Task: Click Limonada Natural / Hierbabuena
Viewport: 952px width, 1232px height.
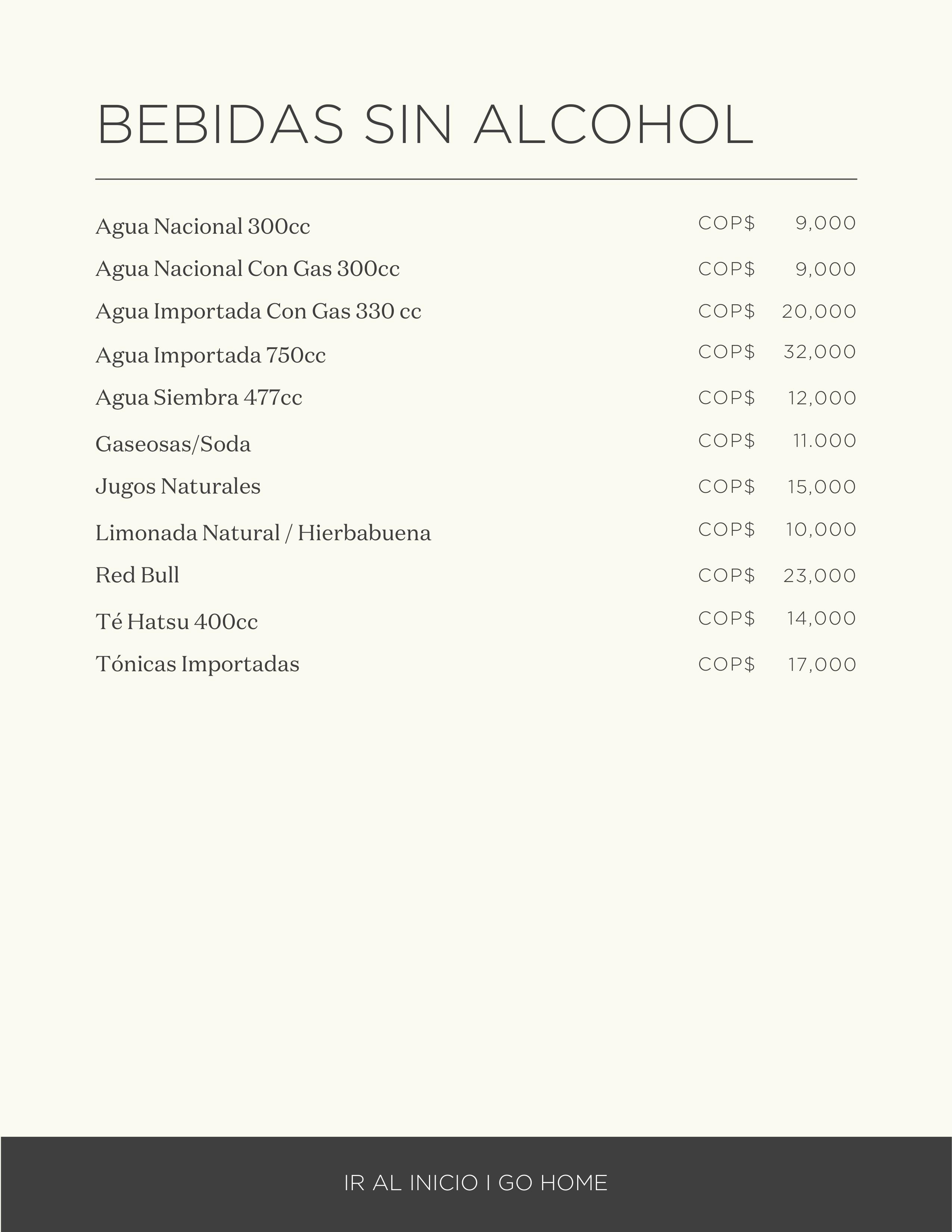Action: click(x=263, y=533)
